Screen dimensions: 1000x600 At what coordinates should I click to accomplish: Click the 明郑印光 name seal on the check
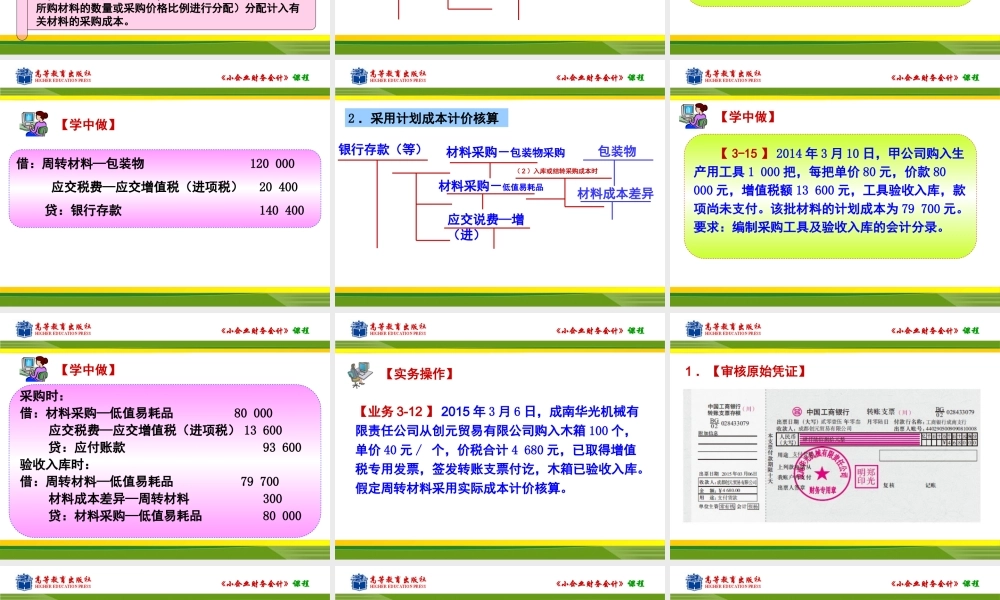[866, 475]
